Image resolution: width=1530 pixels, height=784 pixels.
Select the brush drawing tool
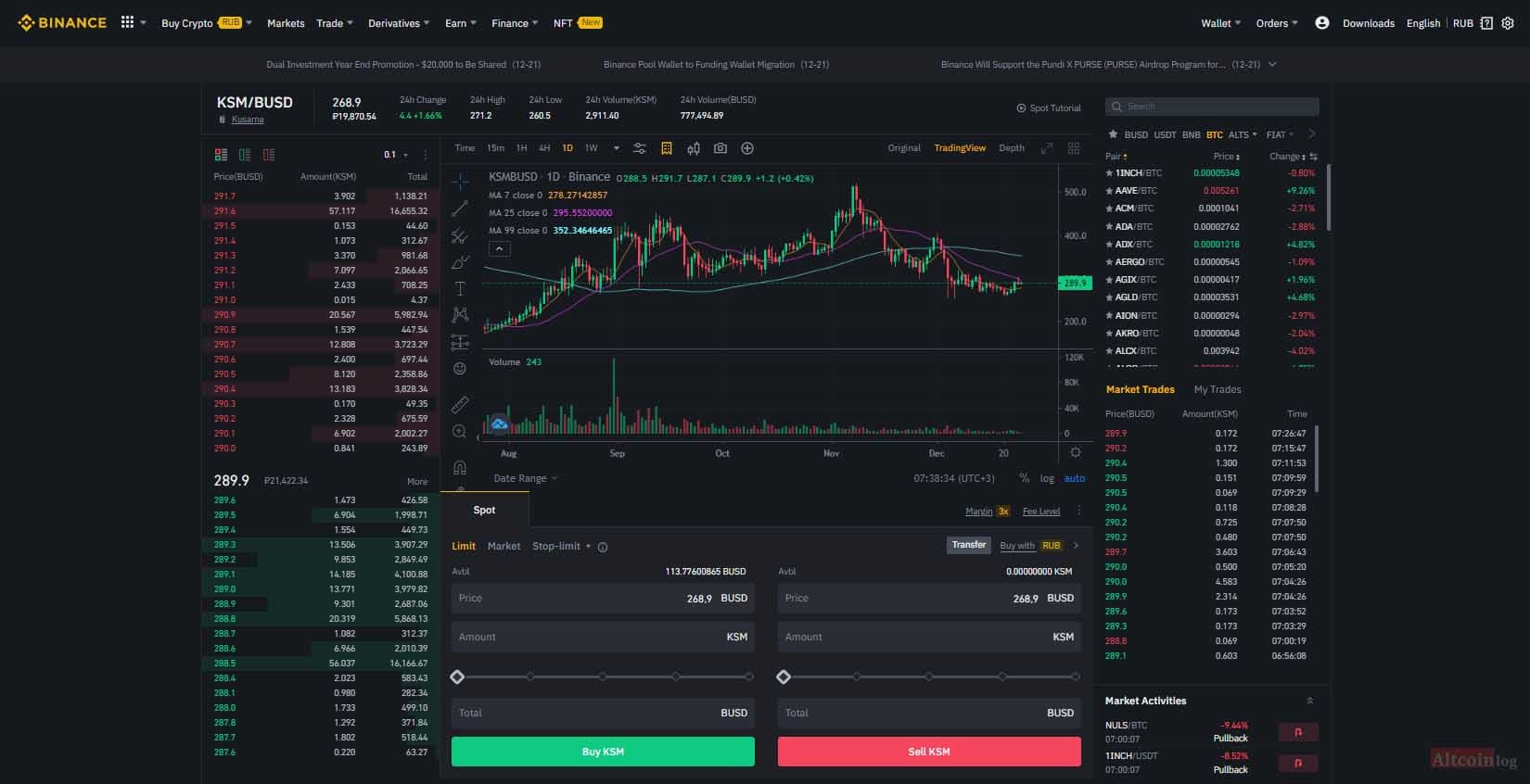pyautogui.click(x=460, y=262)
